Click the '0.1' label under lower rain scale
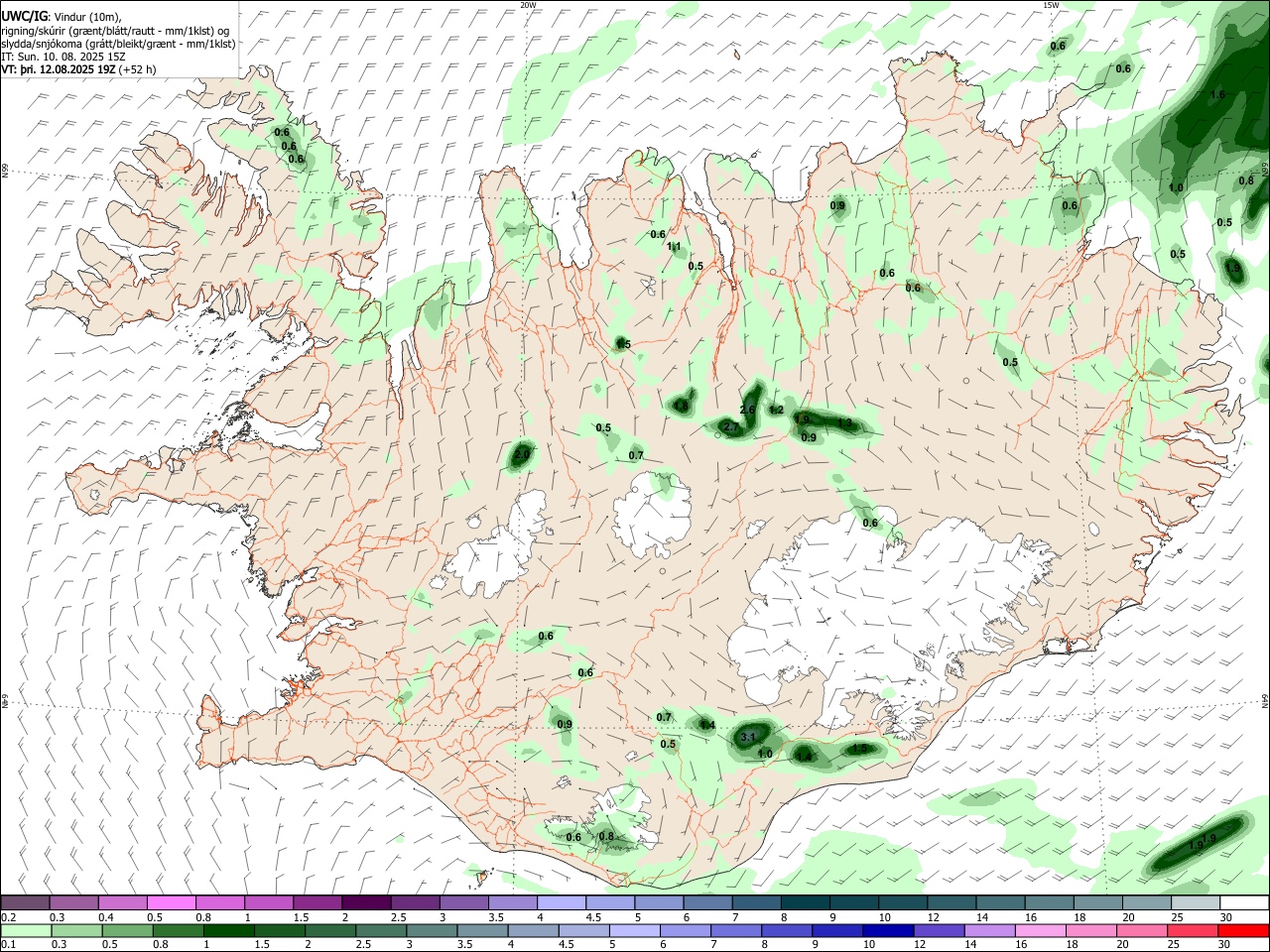 tap(9, 945)
